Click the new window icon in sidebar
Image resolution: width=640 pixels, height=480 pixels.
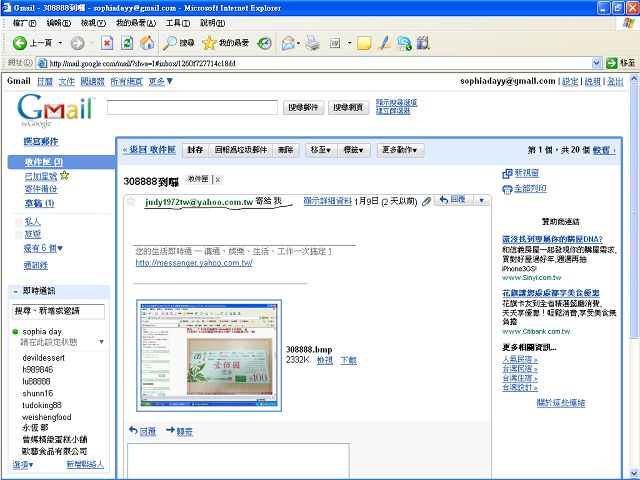507,173
